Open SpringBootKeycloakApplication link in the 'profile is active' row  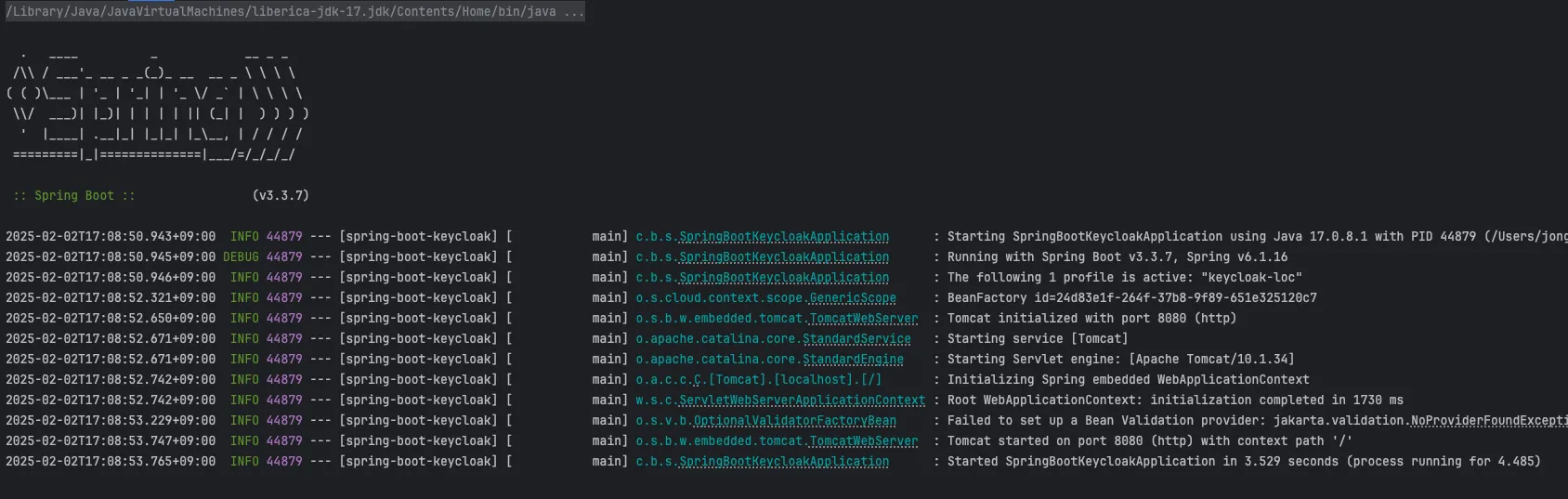[x=784, y=278]
